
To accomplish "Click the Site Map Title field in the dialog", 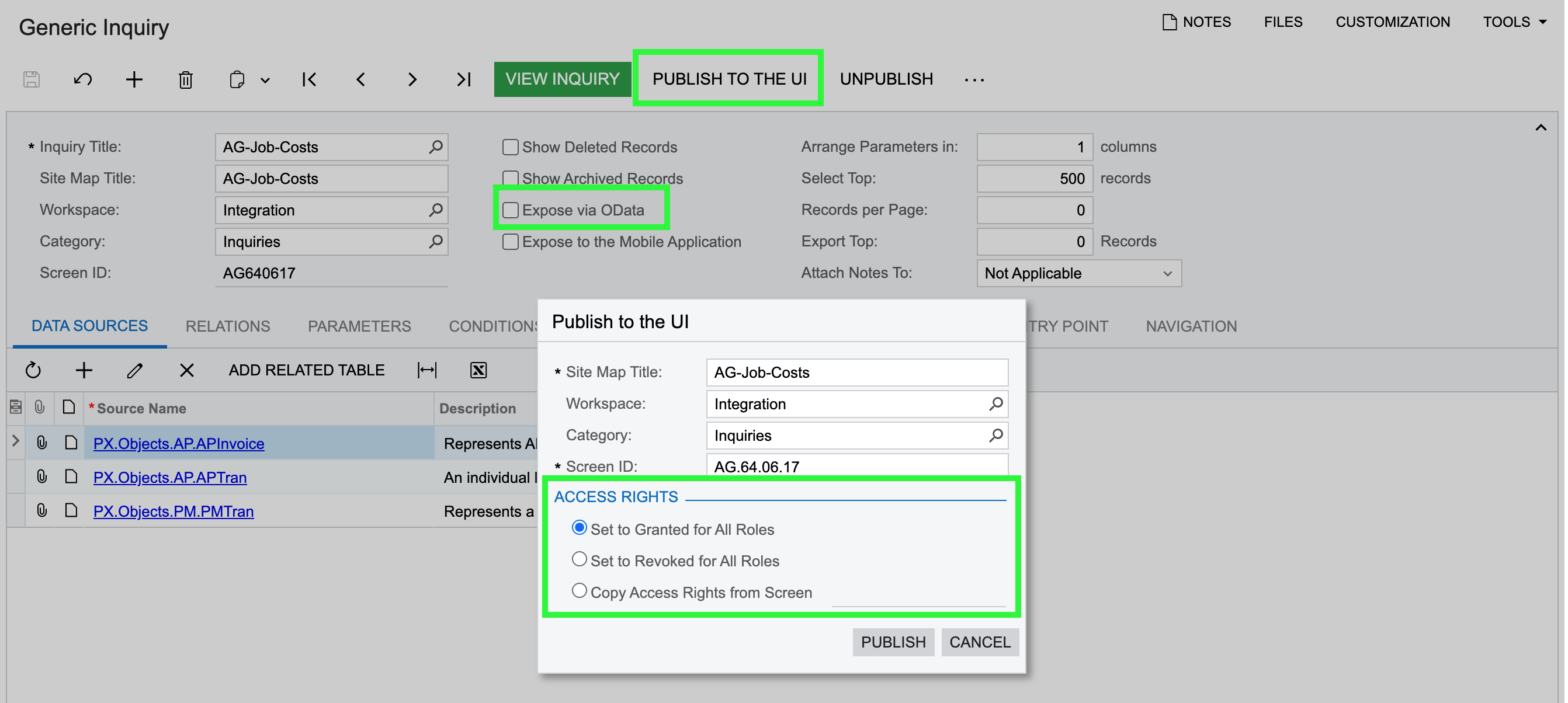I will pos(856,372).
